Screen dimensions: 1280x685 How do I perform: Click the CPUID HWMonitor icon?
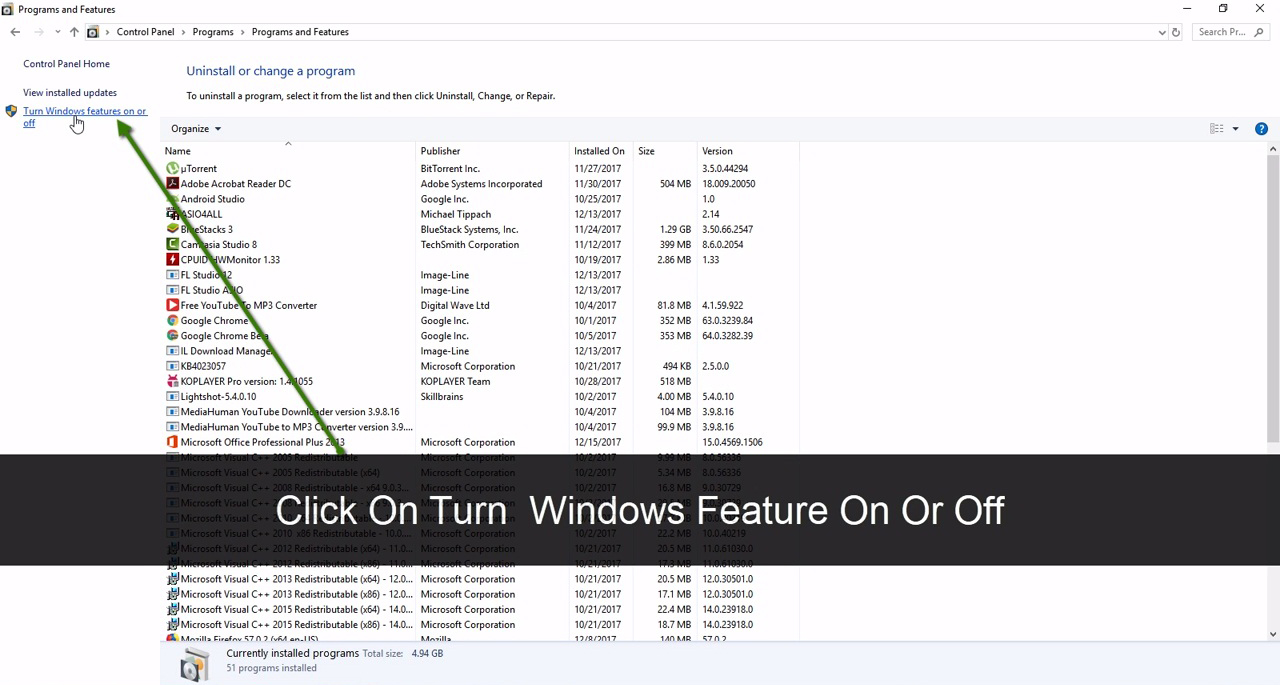click(x=172, y=260)
